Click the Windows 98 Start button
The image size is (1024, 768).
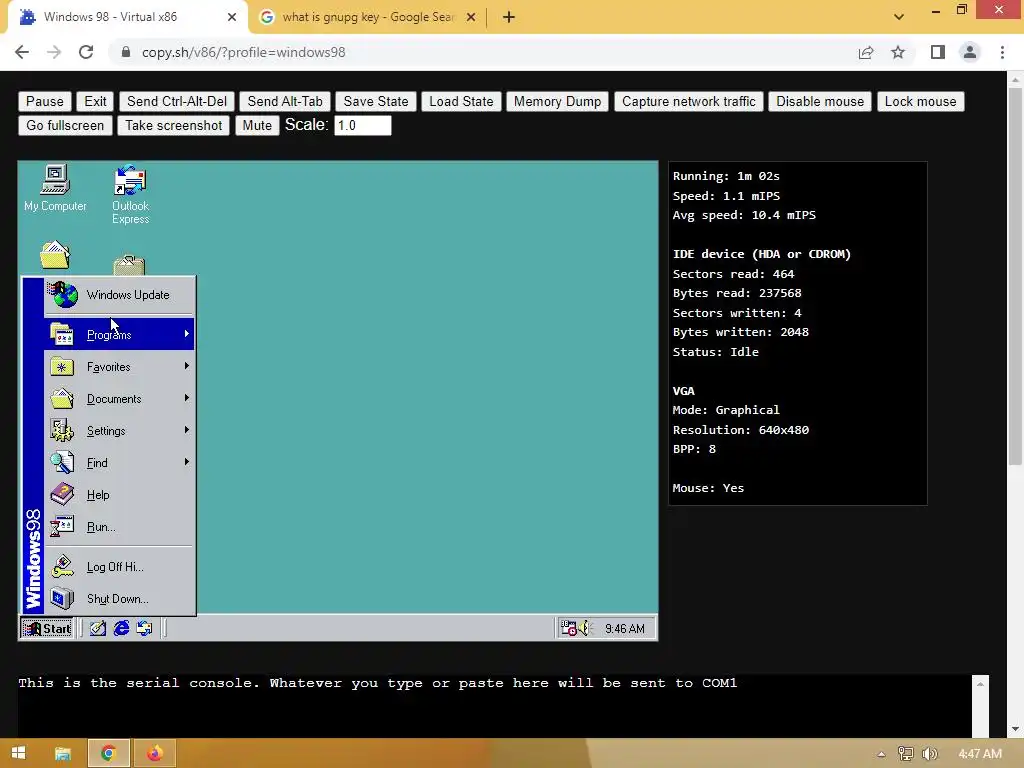(47, 628)
